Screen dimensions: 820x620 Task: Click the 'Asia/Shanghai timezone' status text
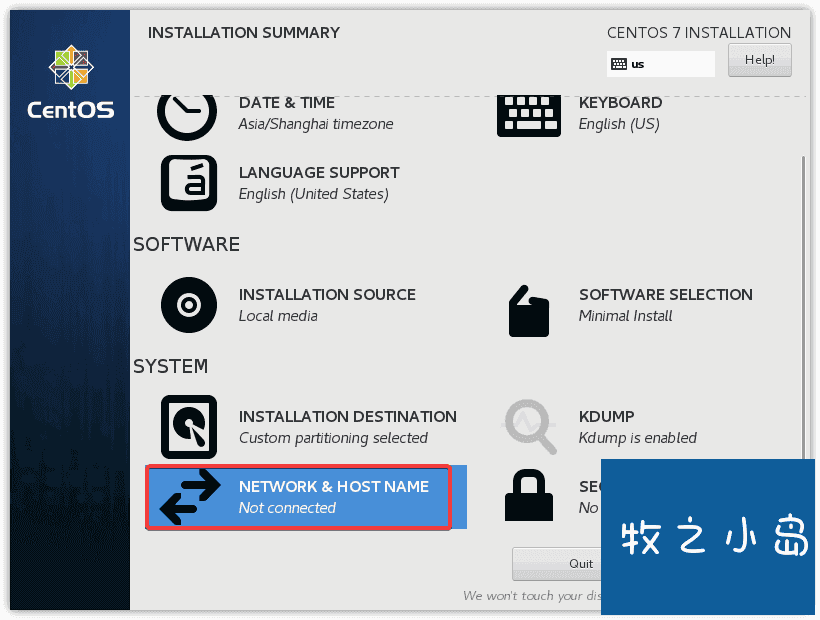tap(316, 124)
